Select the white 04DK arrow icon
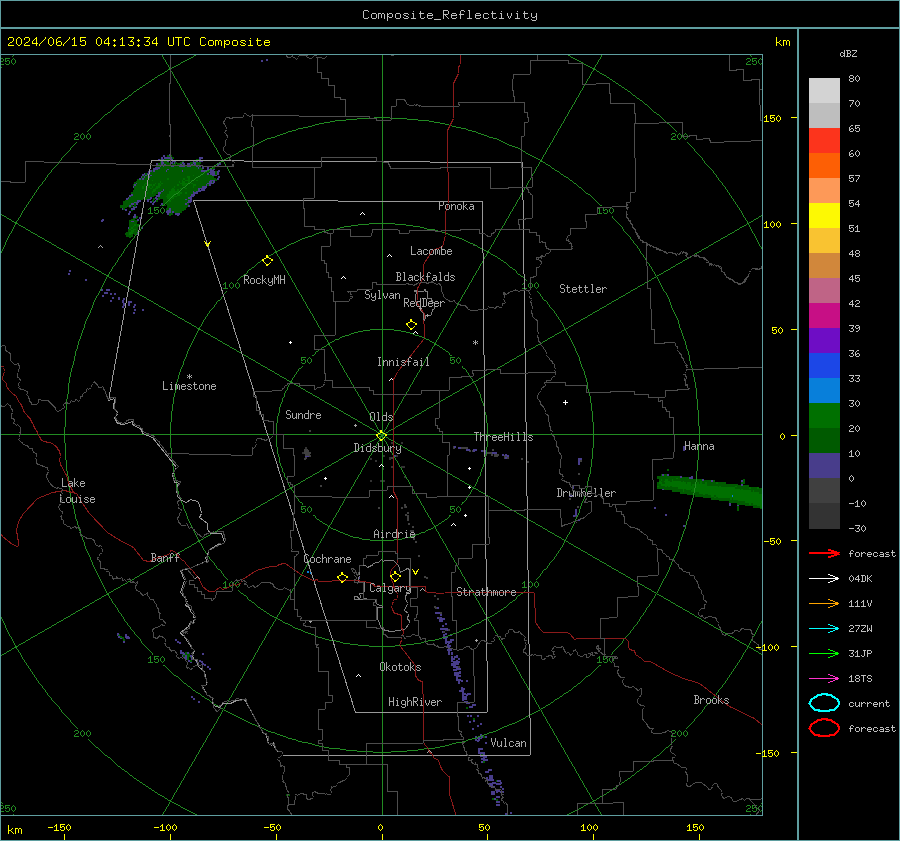The height and width of the screenshot is (841, 900). 824,579
